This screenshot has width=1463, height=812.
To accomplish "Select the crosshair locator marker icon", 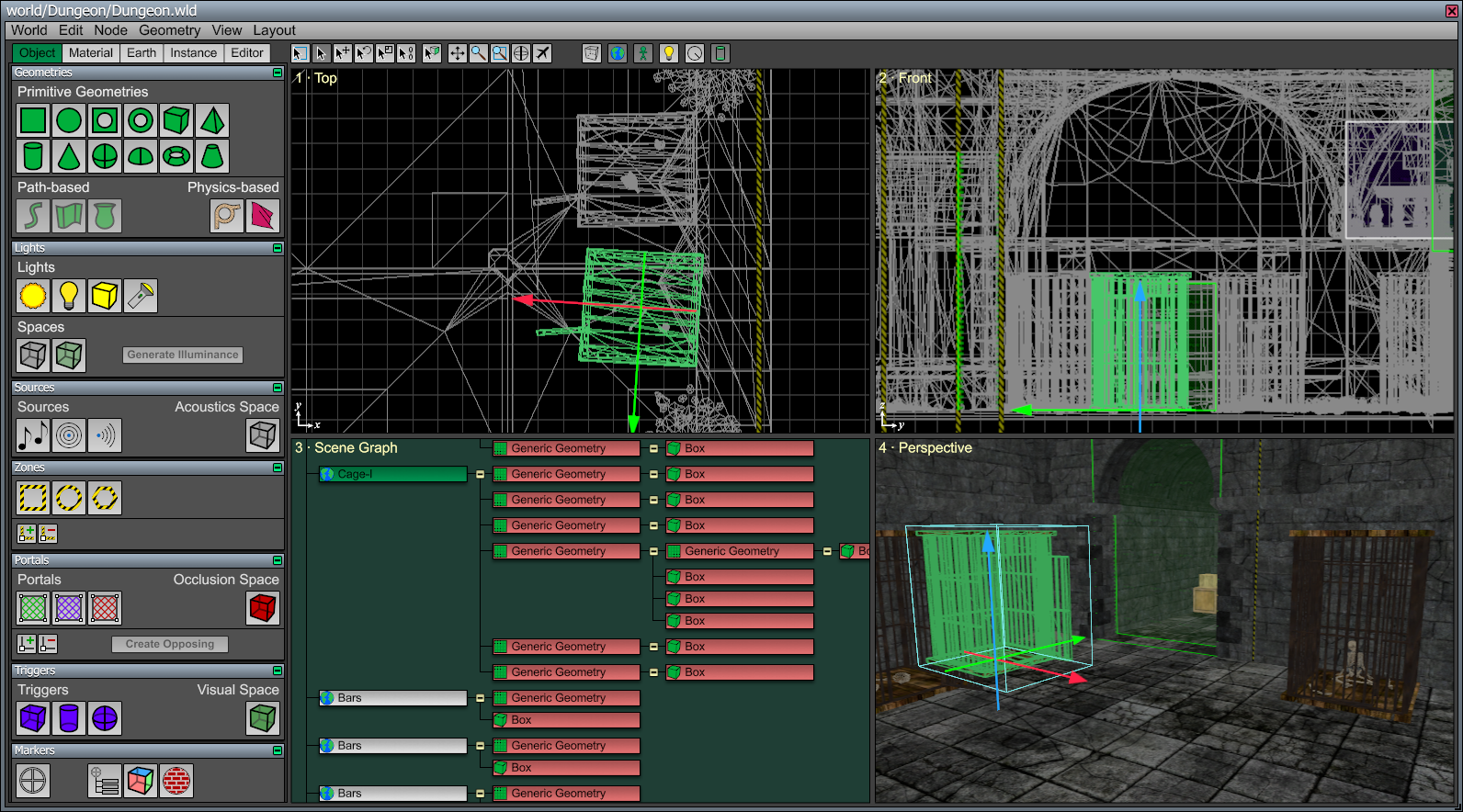I will (x=33, y=781).
